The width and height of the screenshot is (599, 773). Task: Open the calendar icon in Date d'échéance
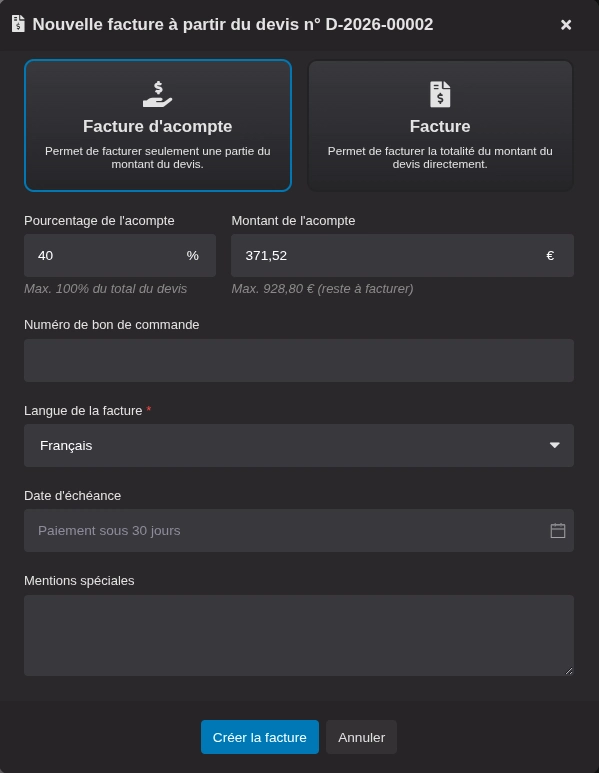click(558, 530)
